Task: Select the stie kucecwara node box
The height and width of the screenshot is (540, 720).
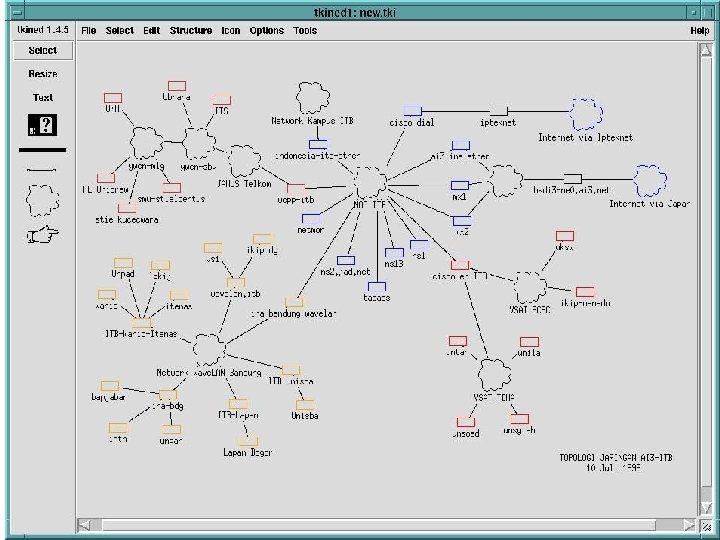Action: 127,208
